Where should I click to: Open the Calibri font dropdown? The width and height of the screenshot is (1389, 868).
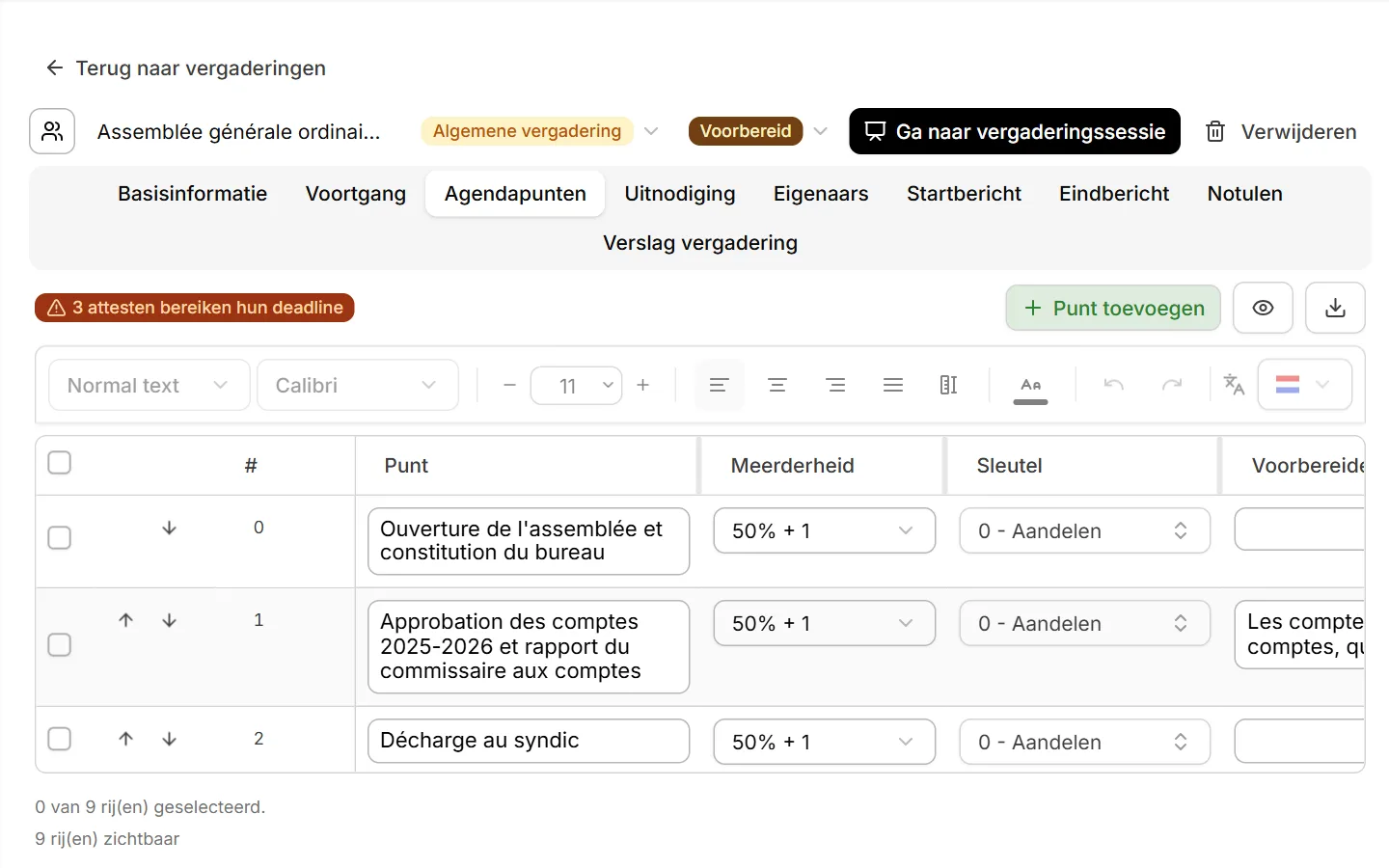coord(358,385)
